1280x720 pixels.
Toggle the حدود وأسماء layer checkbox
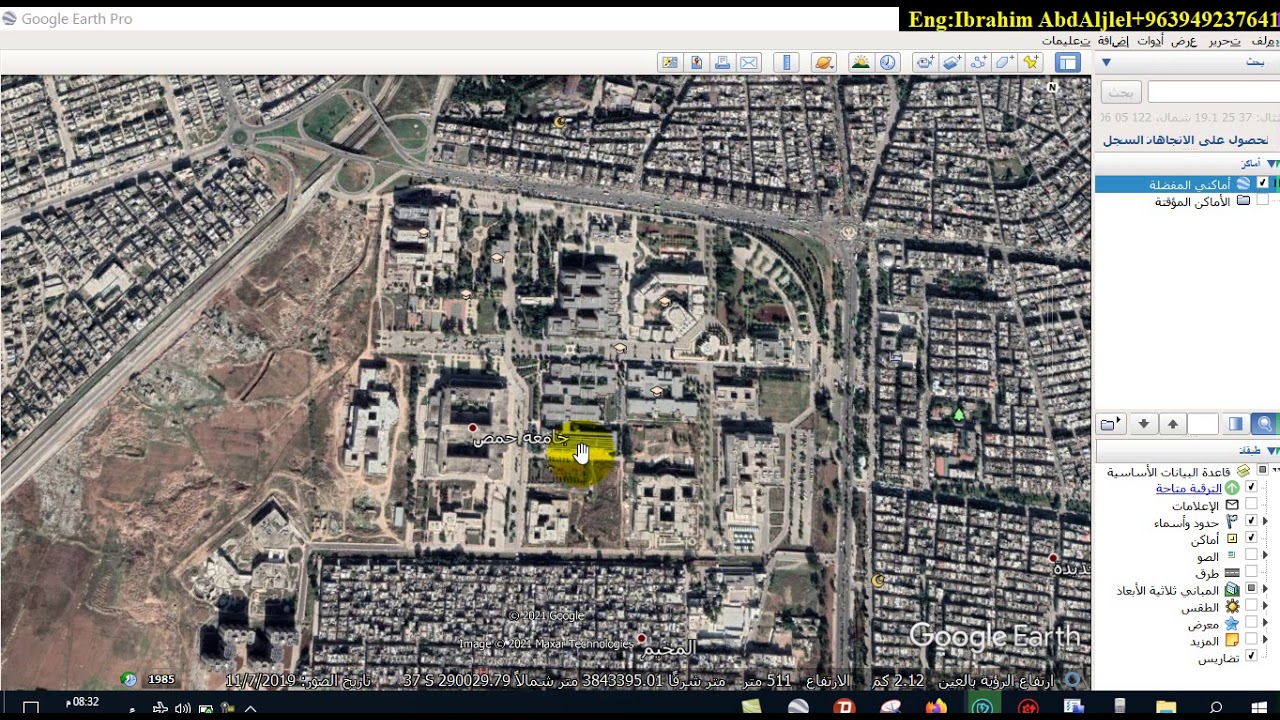tap(1250, 521)
